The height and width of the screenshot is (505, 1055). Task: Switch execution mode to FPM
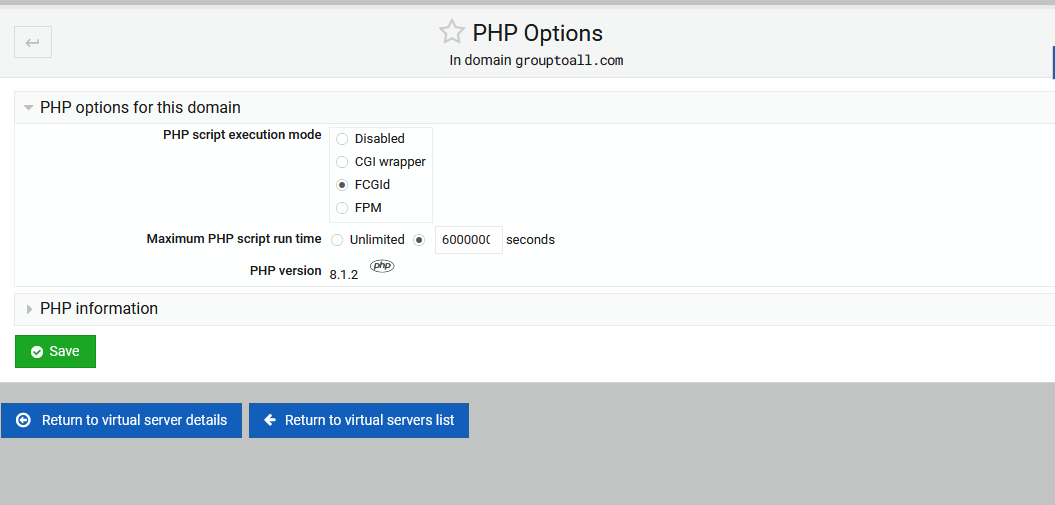click(x=342, y=208)
